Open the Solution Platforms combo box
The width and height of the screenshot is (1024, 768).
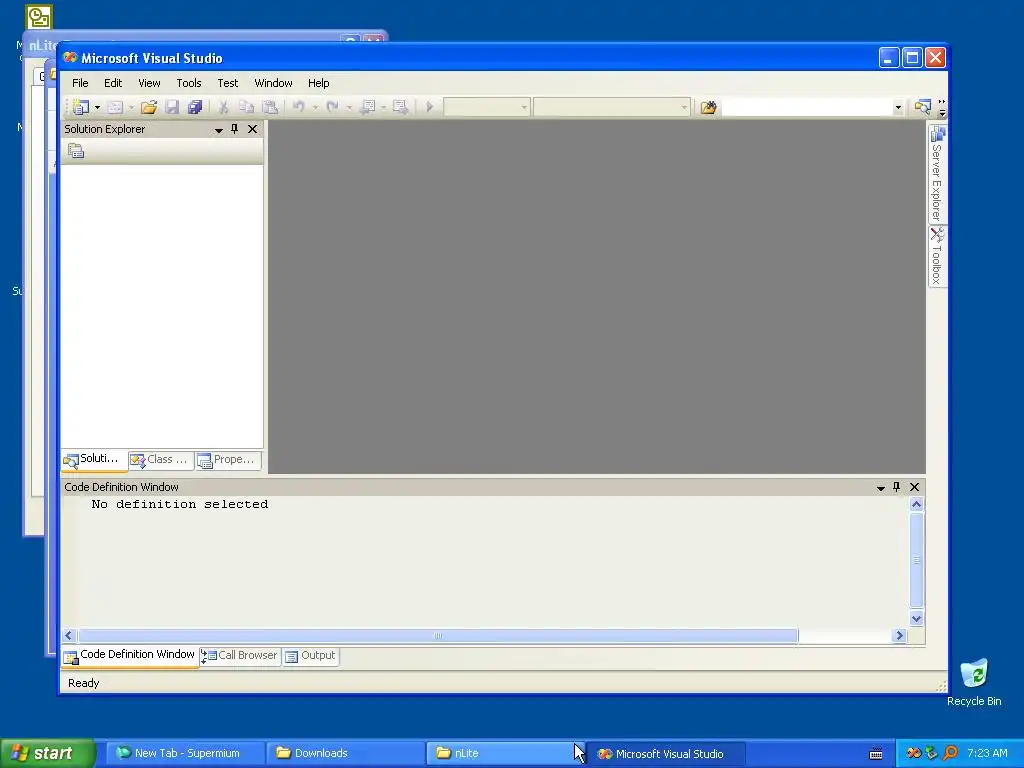[612, 106]
